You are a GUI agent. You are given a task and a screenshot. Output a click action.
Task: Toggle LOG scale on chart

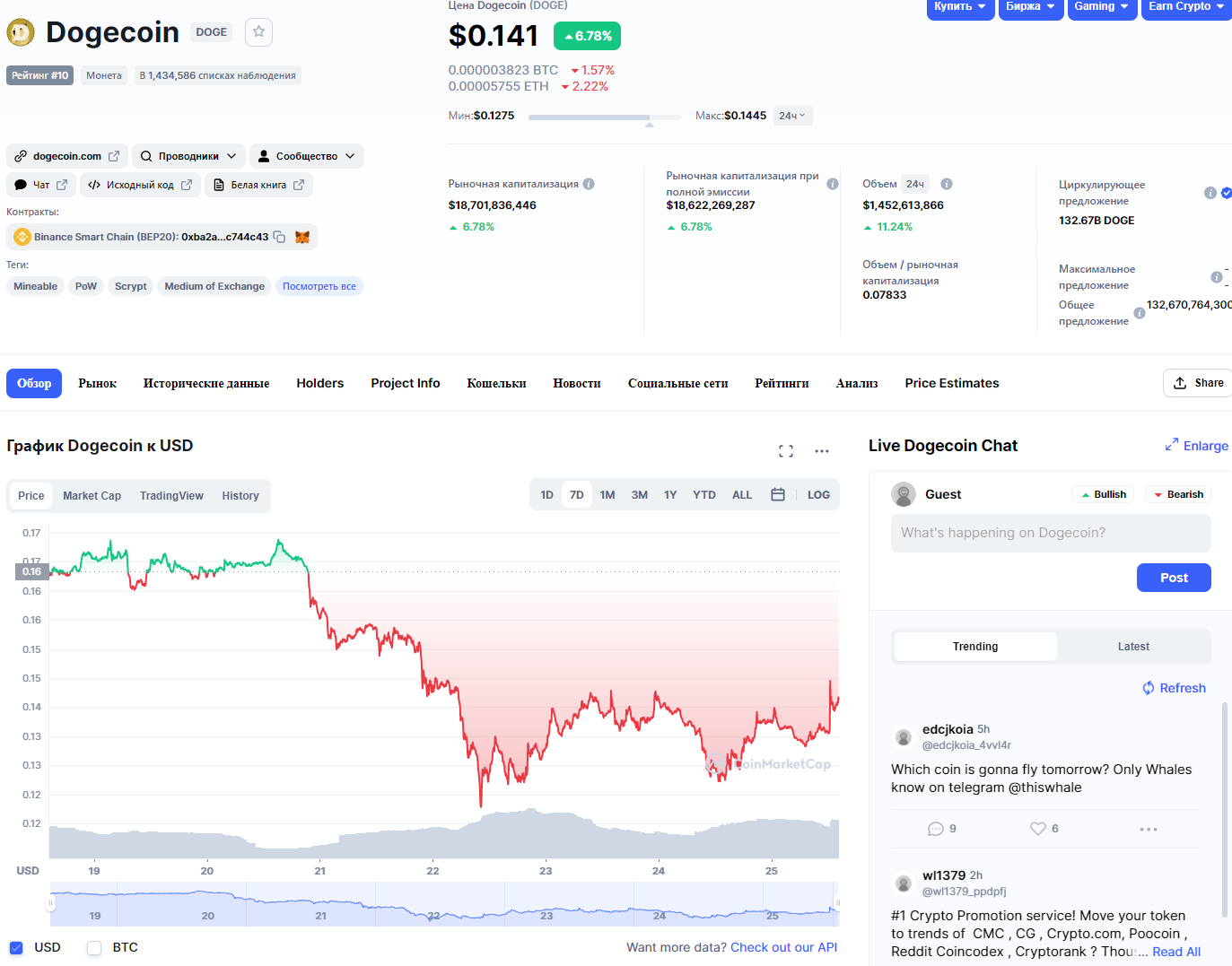pyautogui.click(x=818, y=495)
